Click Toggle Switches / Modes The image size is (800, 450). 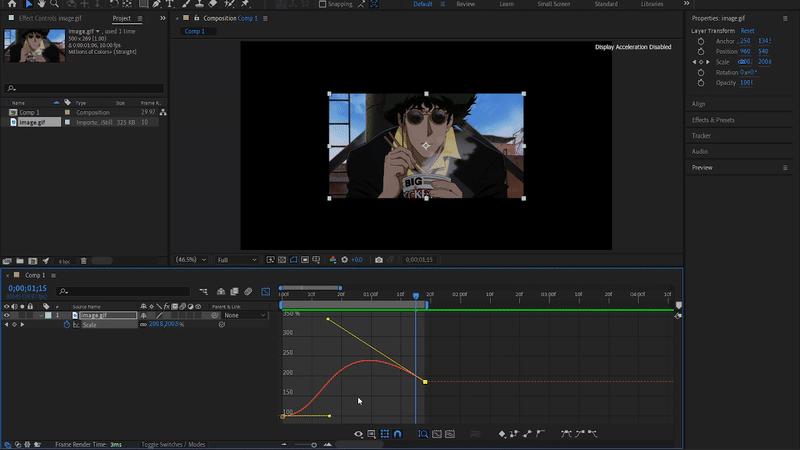173,444
